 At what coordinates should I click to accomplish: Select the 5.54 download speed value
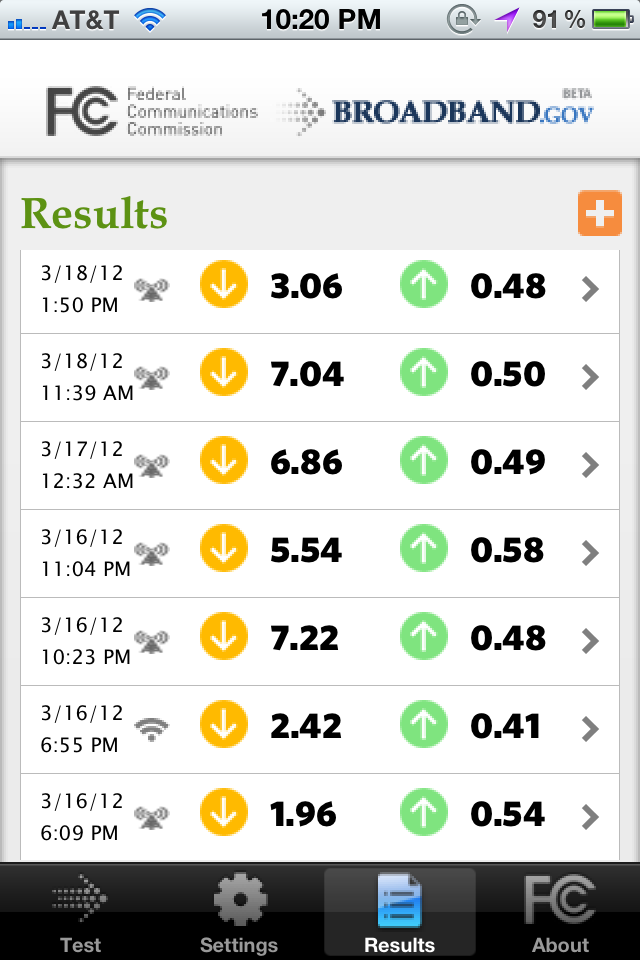(306, 550)
